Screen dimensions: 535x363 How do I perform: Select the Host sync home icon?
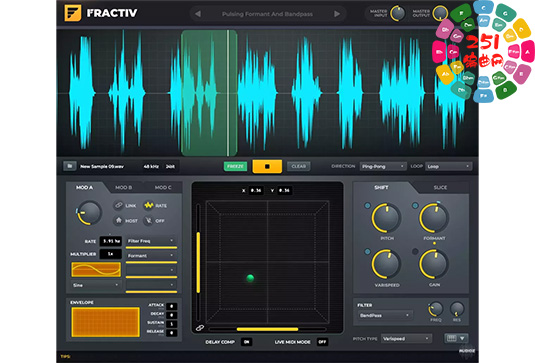118,220
